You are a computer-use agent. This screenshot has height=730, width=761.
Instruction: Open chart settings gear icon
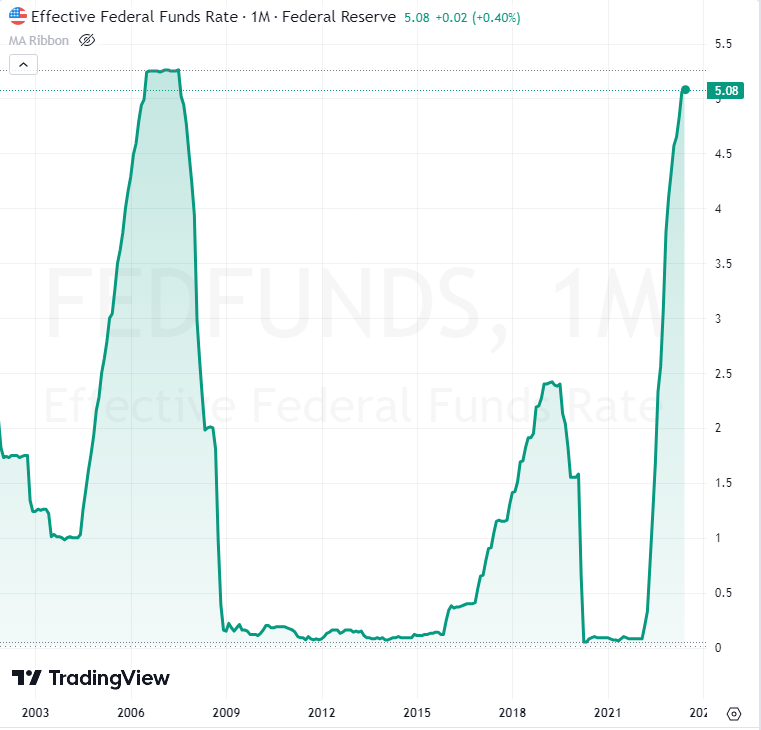[x=734, y=713]
